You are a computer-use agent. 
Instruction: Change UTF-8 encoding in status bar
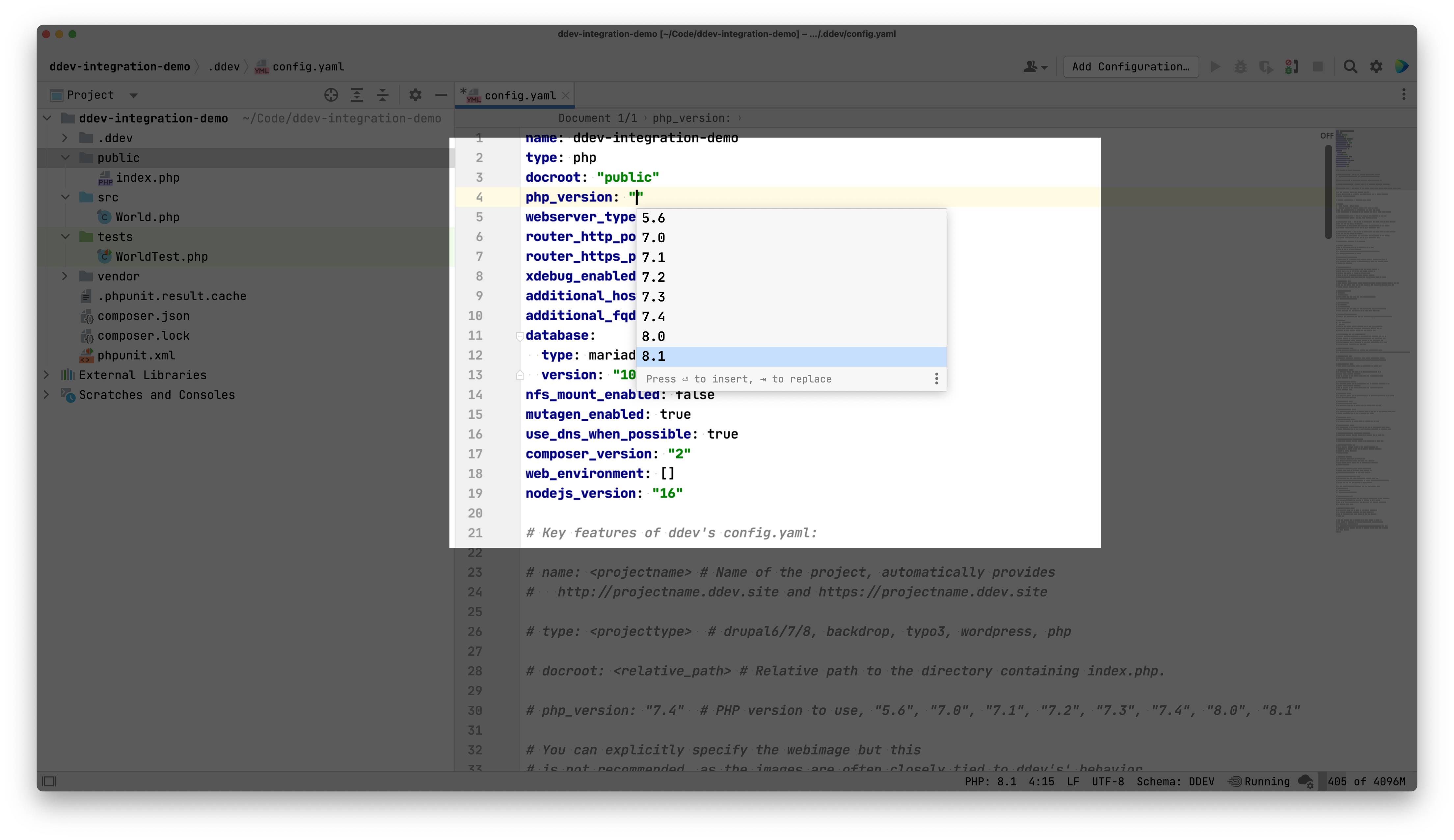1108,782
